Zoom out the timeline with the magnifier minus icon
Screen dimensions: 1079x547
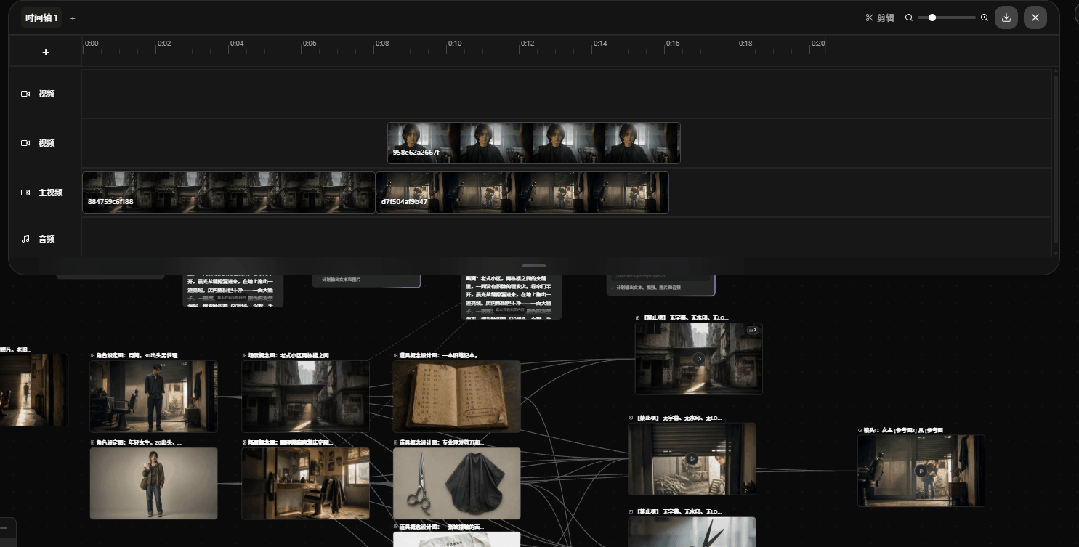909,18
